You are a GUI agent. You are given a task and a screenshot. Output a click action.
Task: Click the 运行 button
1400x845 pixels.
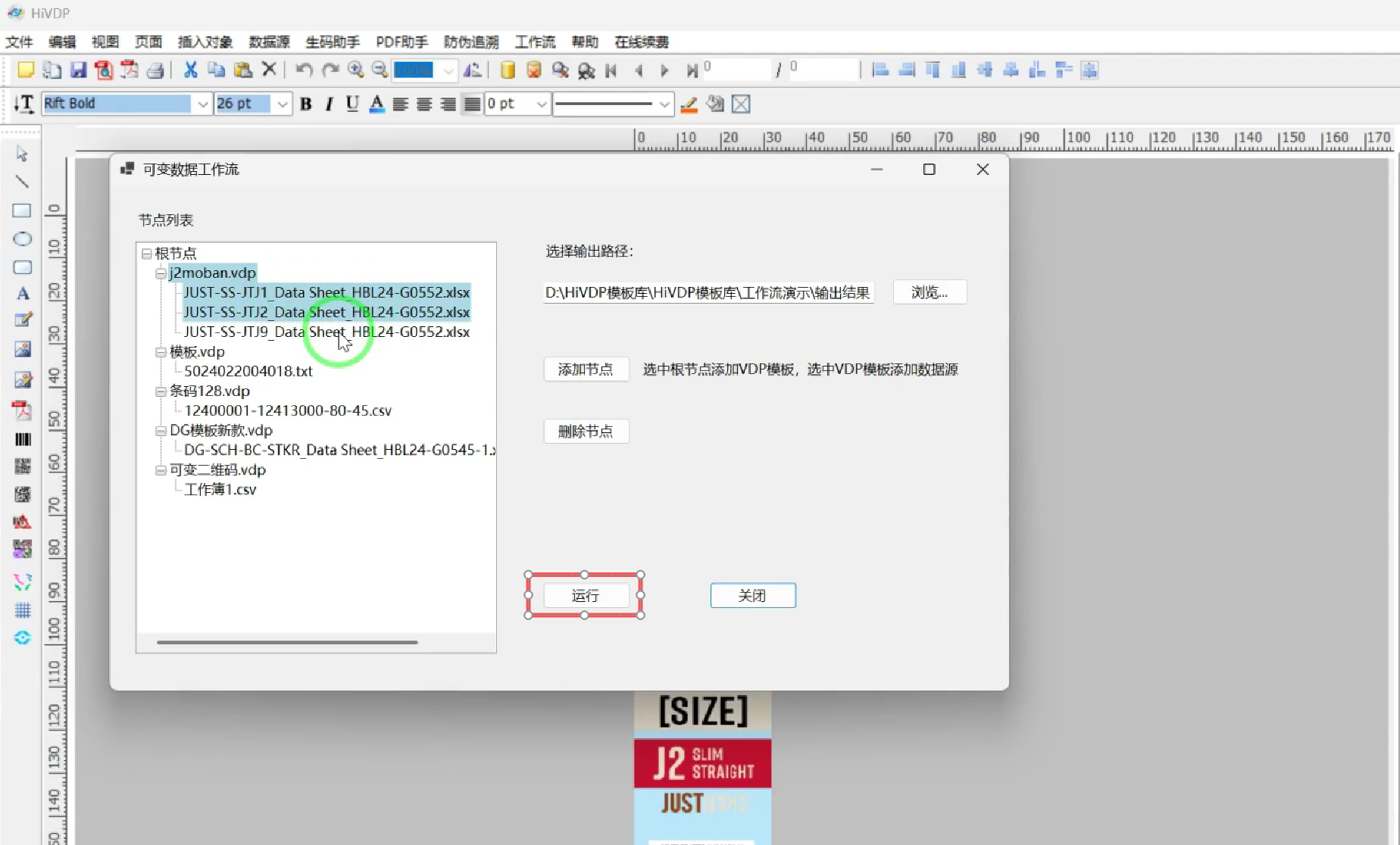(585, 596)
